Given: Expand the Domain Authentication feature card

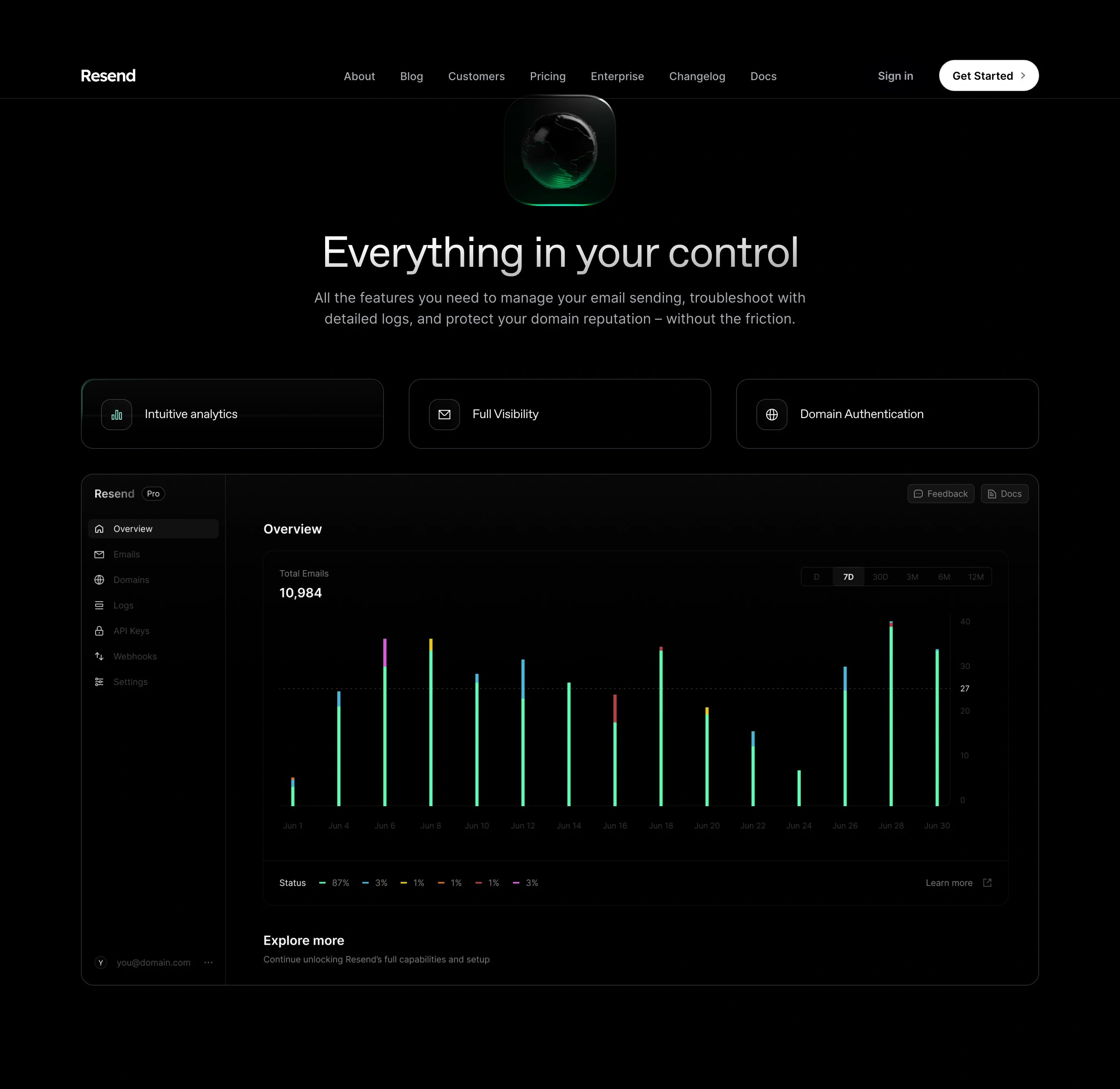Looking at the screenshot, I should (x=887, y=414).
